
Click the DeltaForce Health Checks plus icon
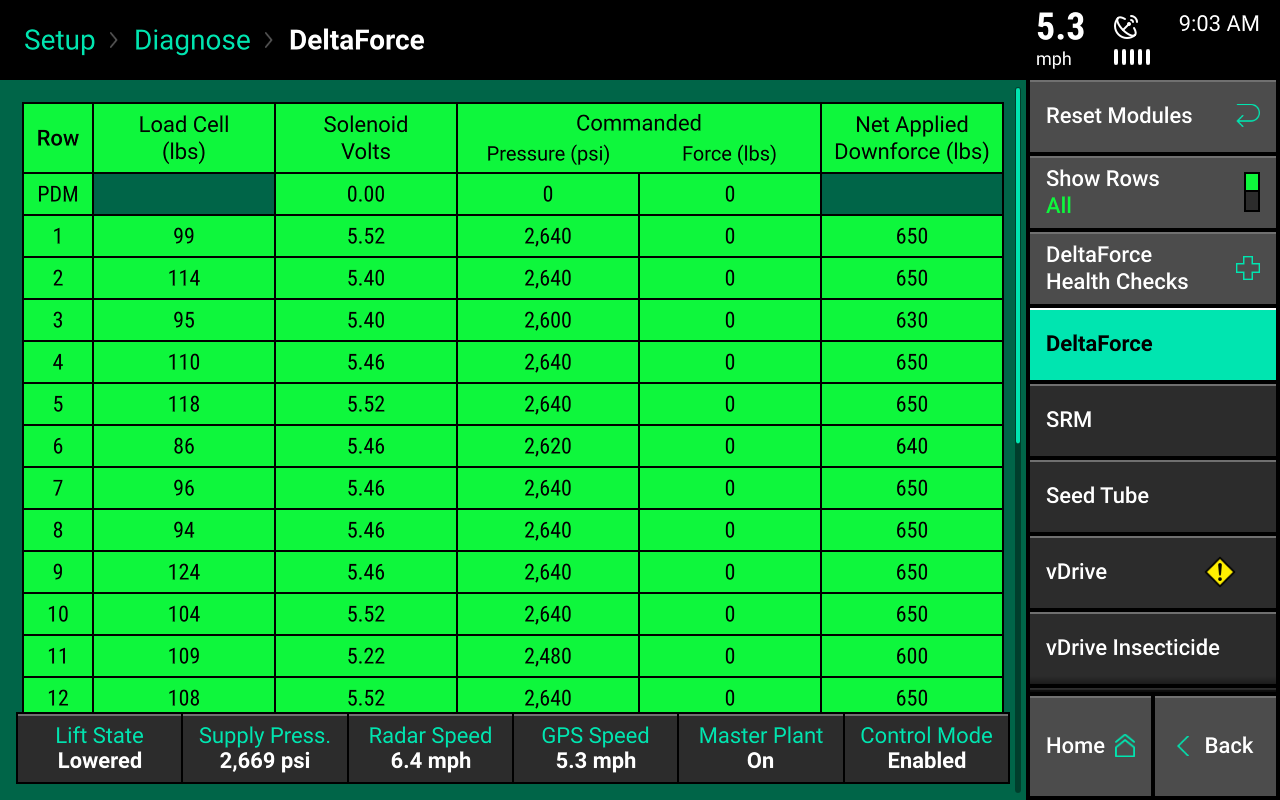pos(1247,267)
